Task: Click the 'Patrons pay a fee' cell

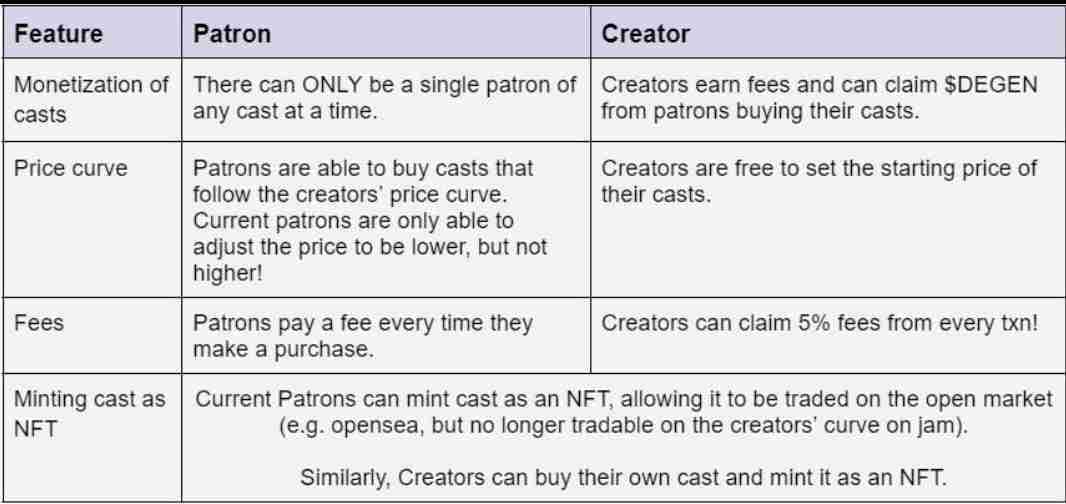Action: 362,337
